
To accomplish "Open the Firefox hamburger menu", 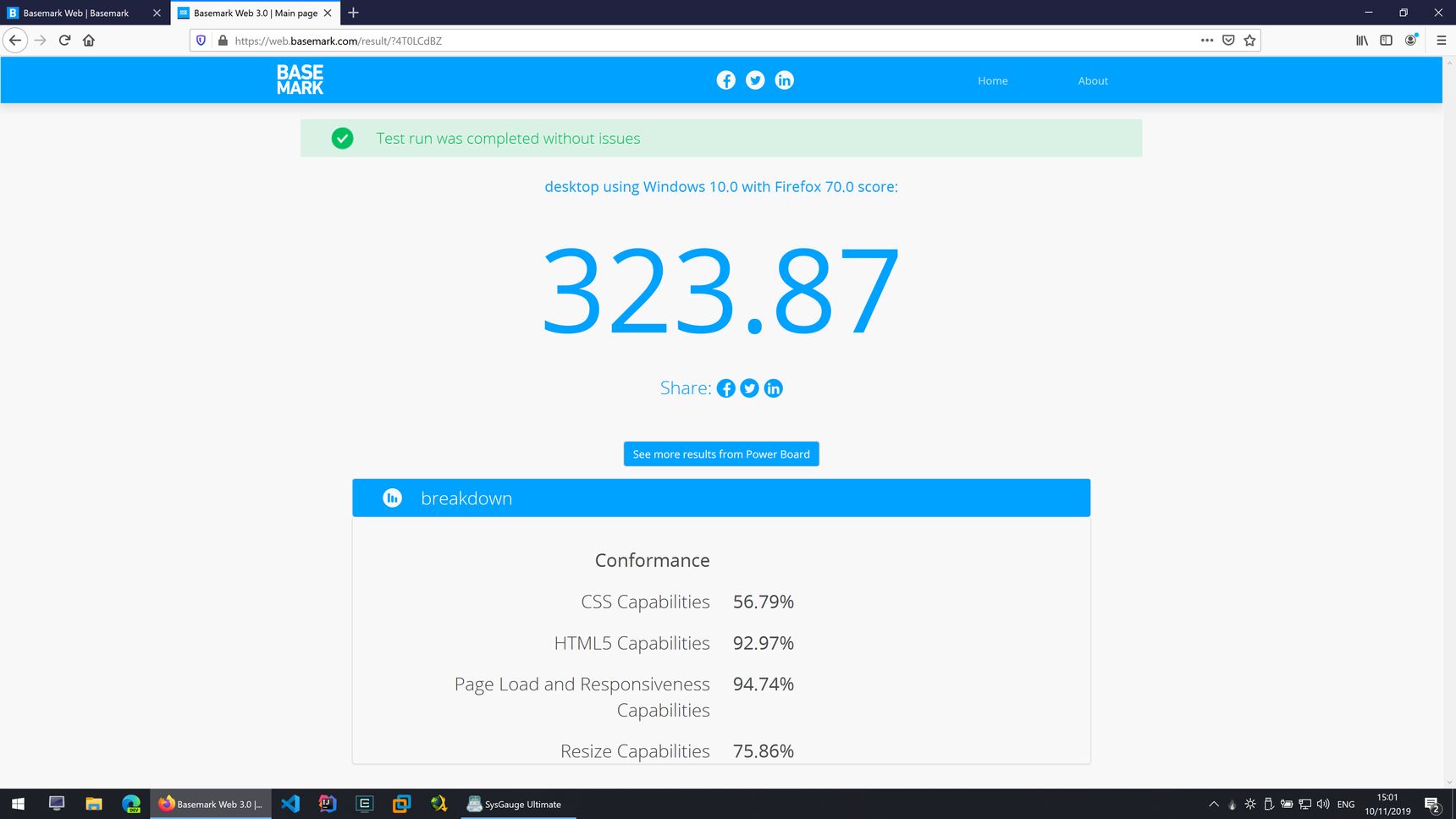I will pos(1441,40).
